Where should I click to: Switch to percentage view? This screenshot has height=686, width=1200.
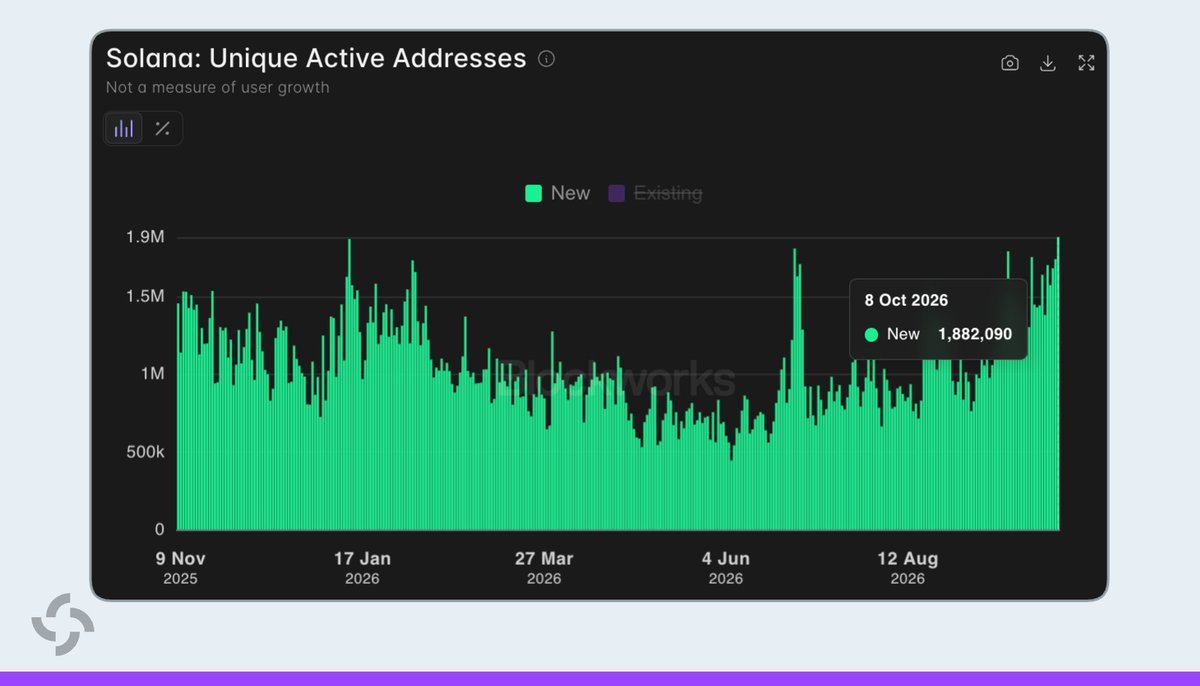(162, 128)
